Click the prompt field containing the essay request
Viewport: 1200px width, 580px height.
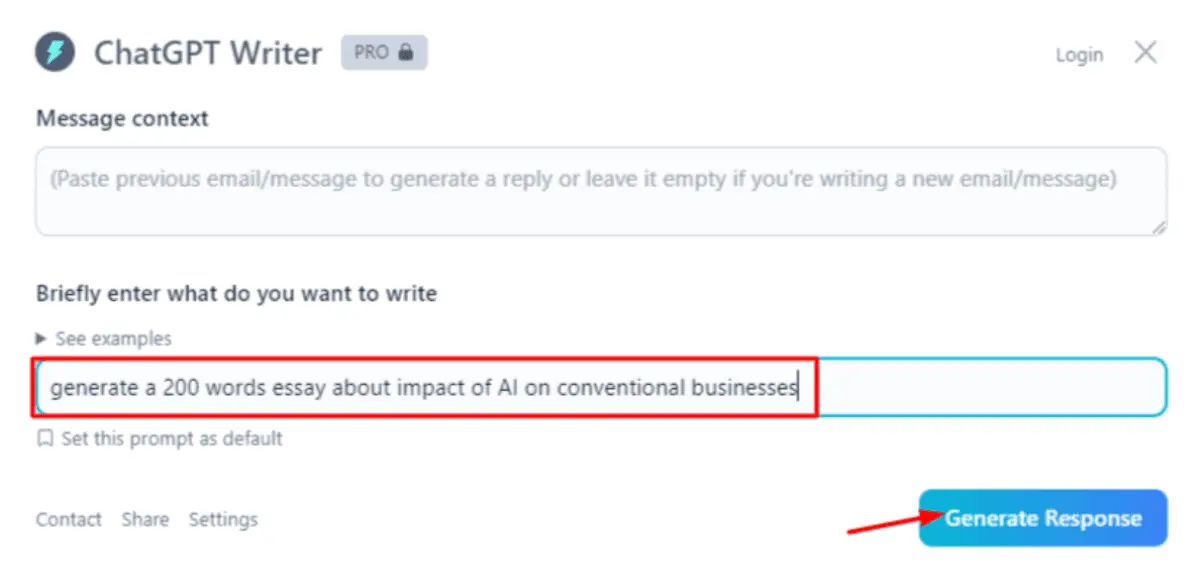tap(601, 387)
